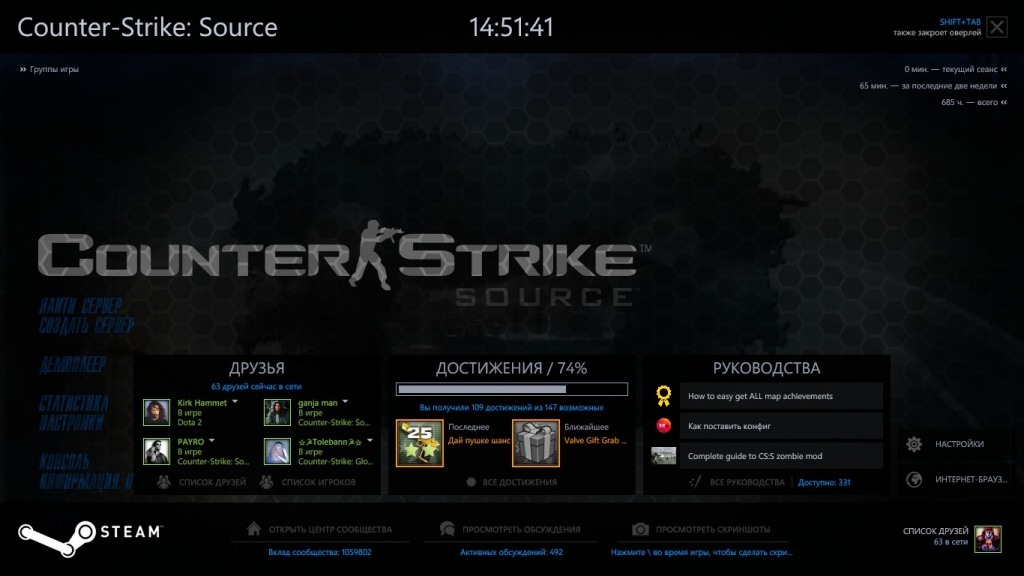The height and width of the screenshot is (576, 1024).
Task: Open dropdown arrow next to PAYRO
Action: pos(212,440)
